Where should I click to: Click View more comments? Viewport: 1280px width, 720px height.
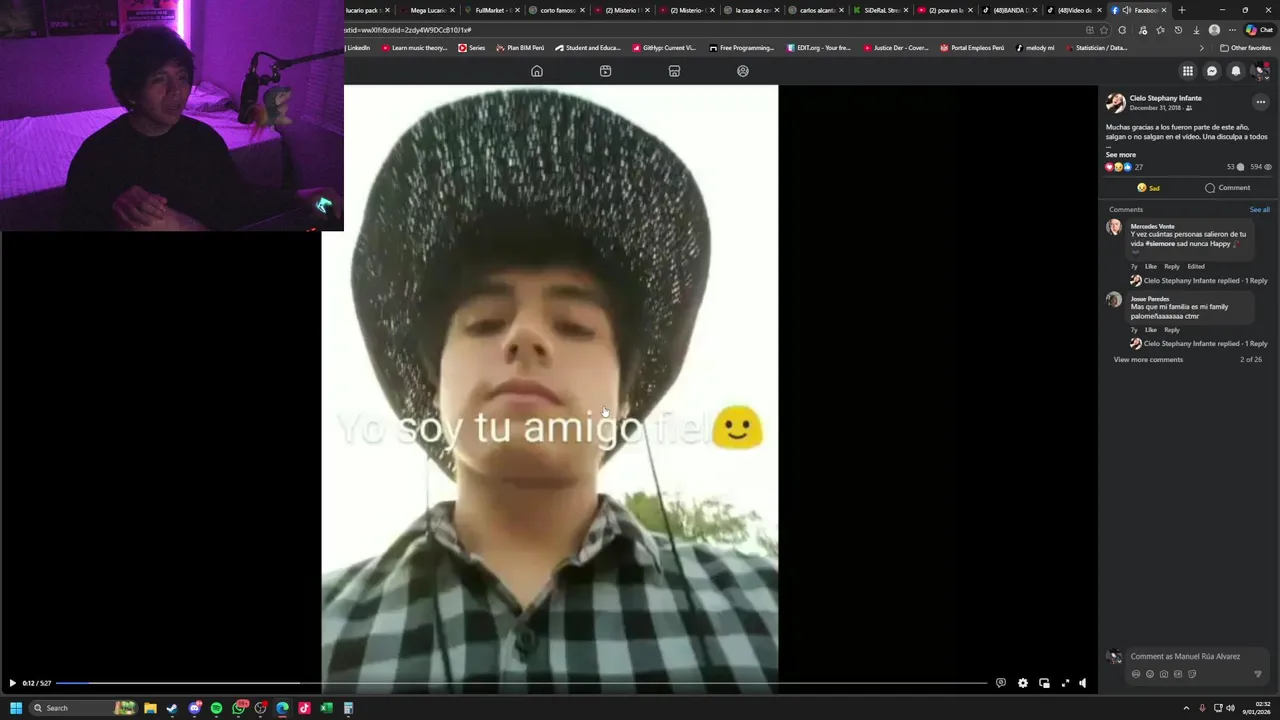click(x=1148, y=360)
